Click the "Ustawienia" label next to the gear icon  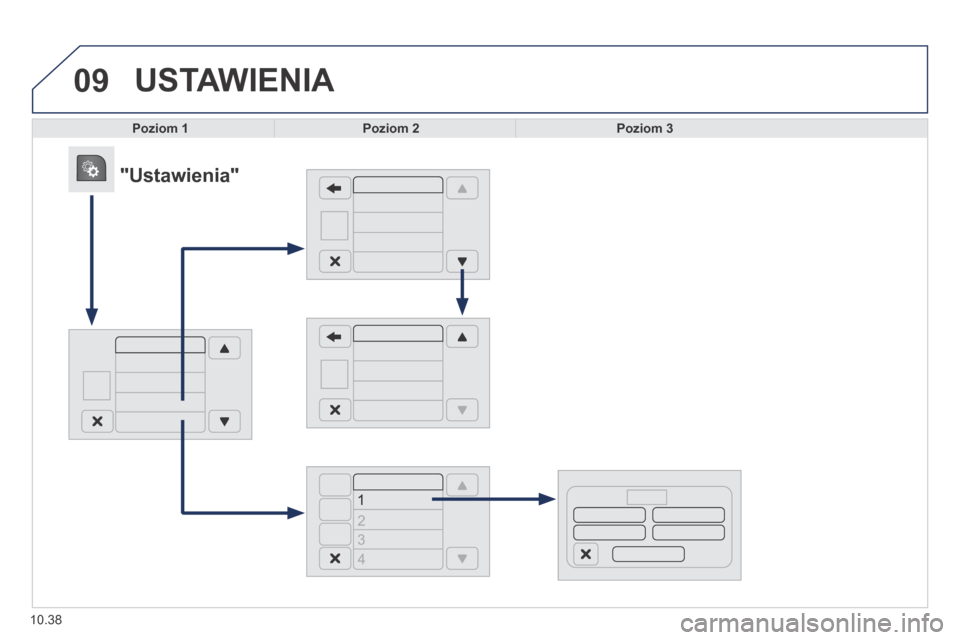179,175
